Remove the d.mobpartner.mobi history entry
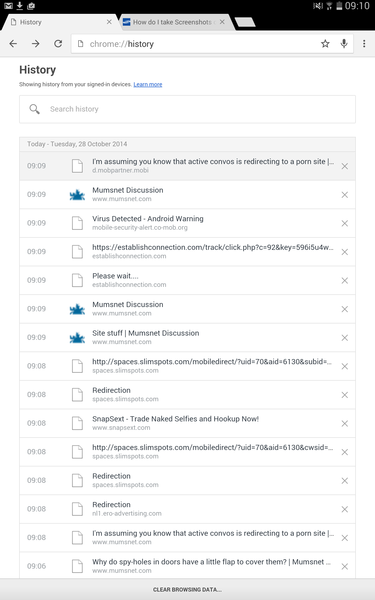Viewport: 375px width, 600px height. pos(345,166)
